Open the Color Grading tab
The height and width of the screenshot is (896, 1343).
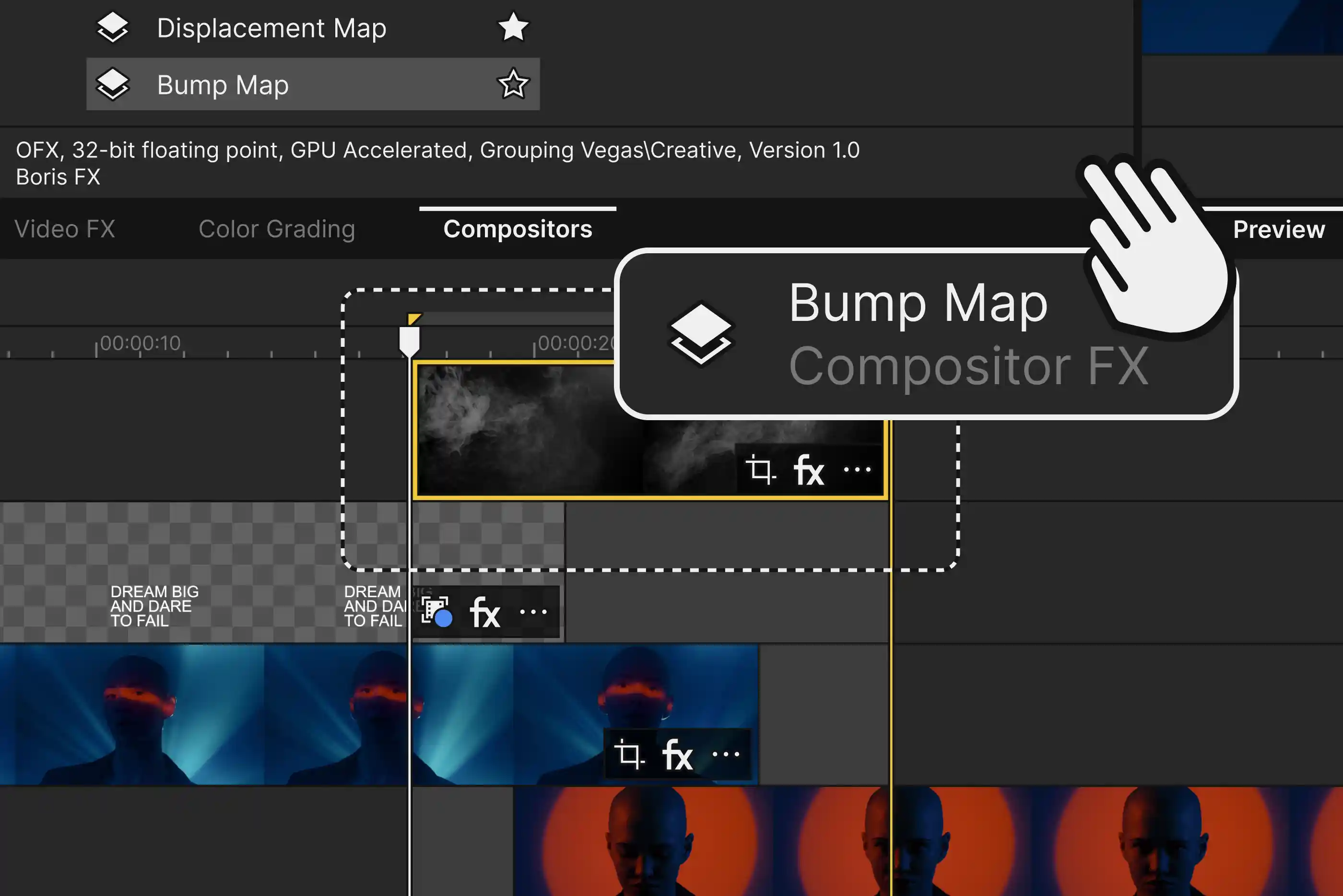[x=277, y=229]
